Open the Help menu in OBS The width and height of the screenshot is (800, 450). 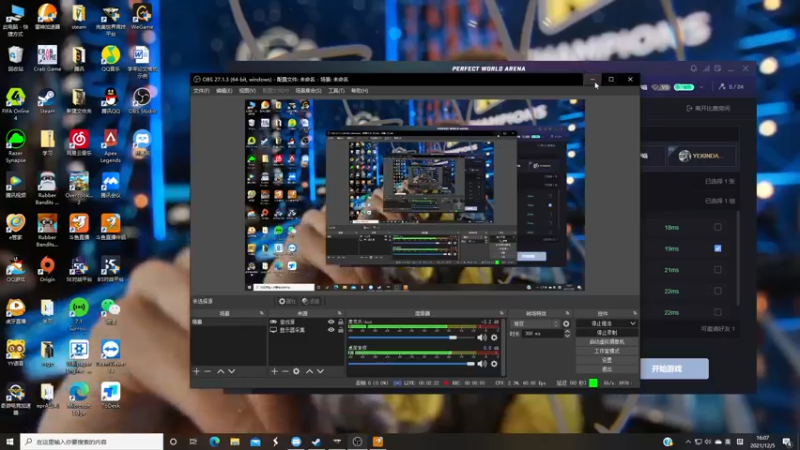click(359, 90)
